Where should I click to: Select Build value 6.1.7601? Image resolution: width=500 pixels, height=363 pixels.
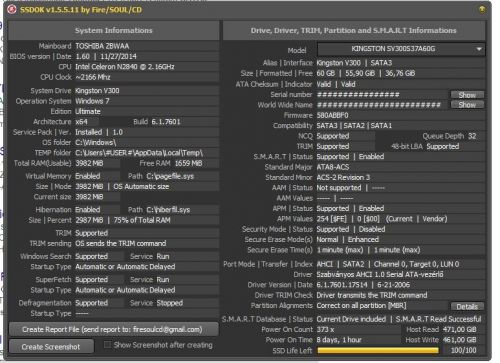coord(166,122)
